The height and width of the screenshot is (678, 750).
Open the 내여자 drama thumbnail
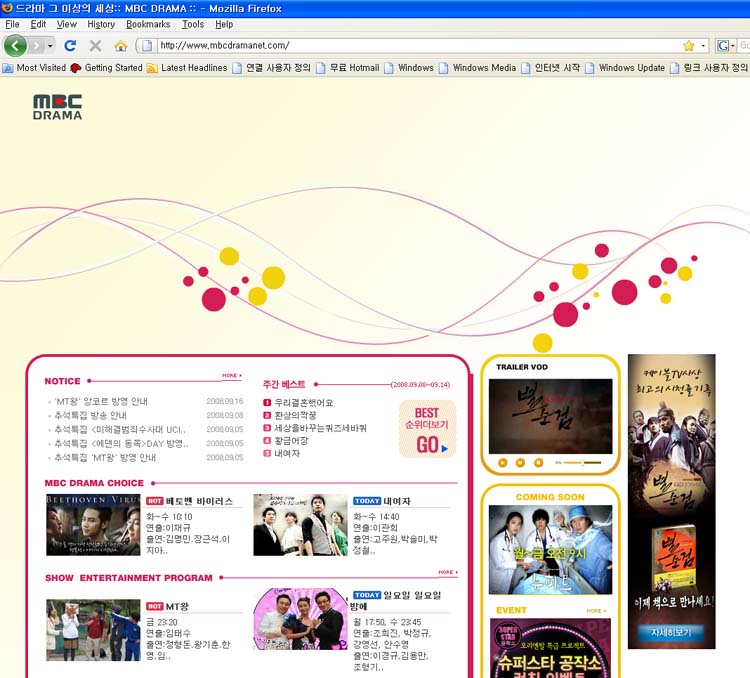click(300, 525)
